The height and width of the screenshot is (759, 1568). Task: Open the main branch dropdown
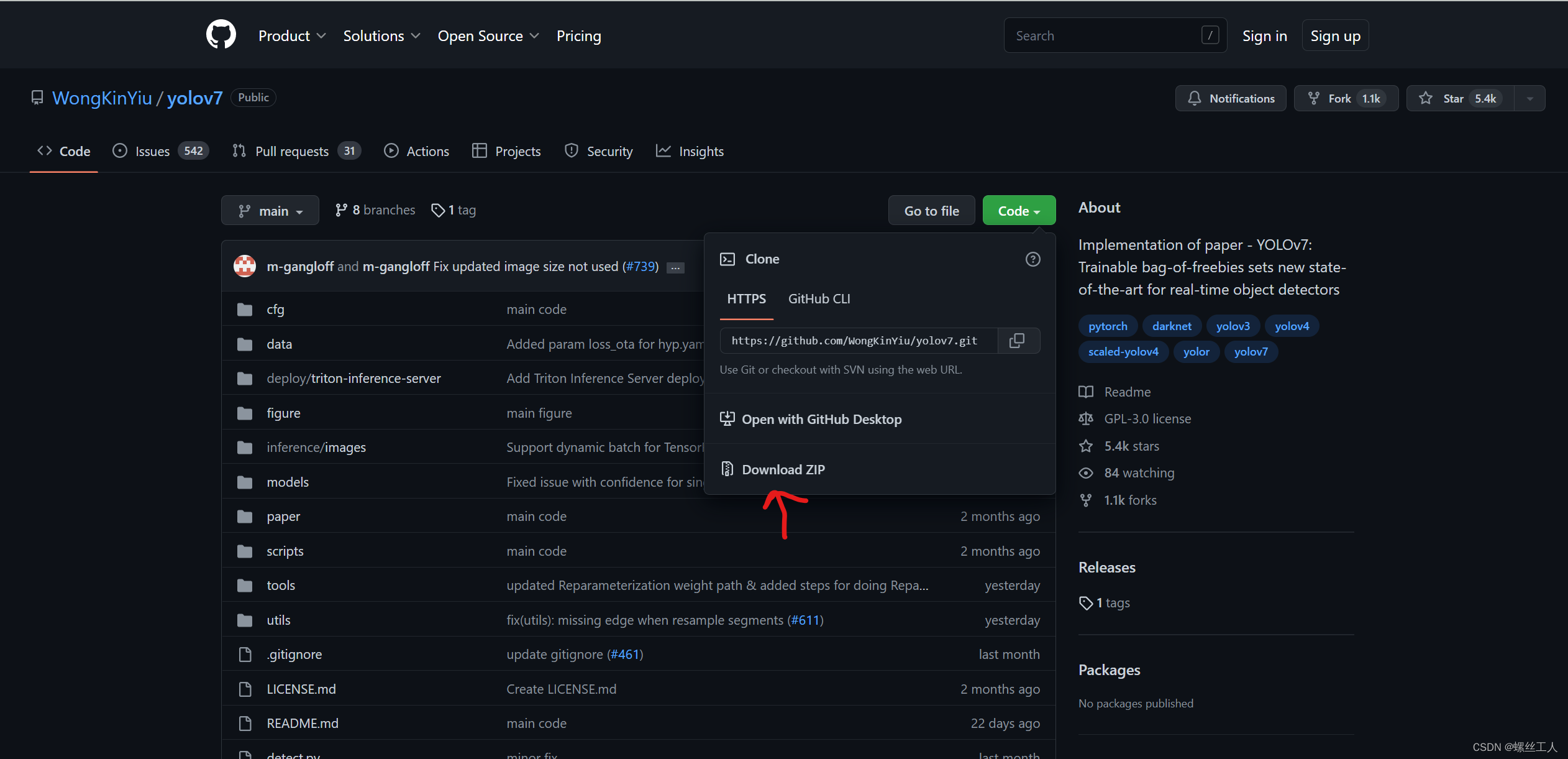pyautogui.click(x=270, y=211)
